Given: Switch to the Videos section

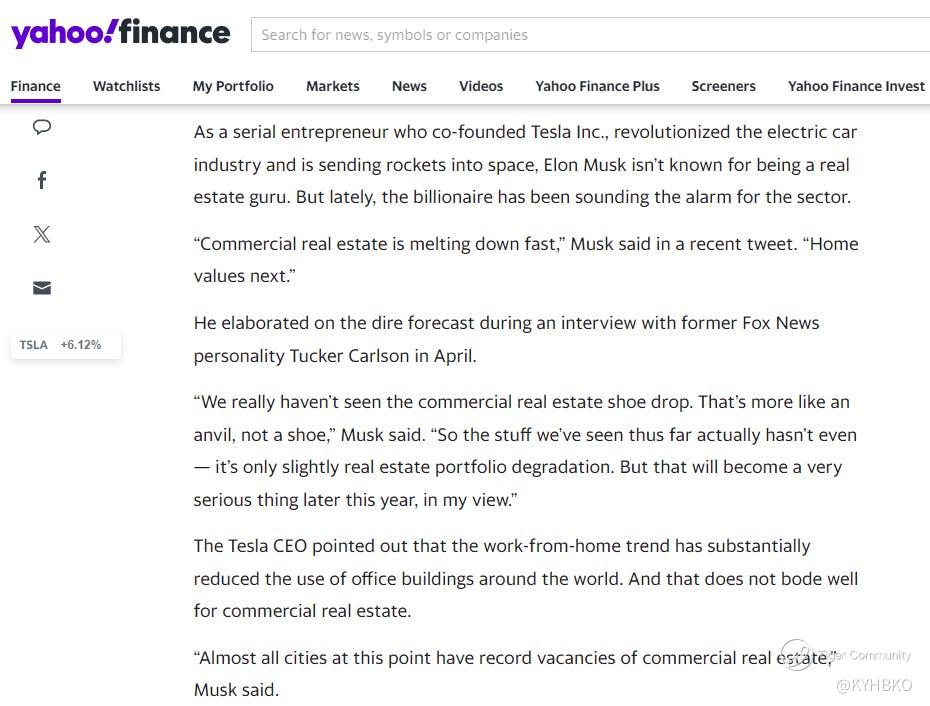Looking at the screenshot, I should click(481, 86).
